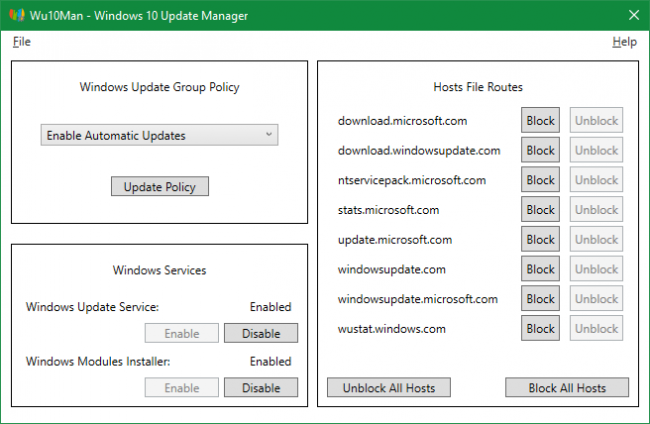
Task: Block stats.microsoft.com host
Action: click(x=540, y=210)
